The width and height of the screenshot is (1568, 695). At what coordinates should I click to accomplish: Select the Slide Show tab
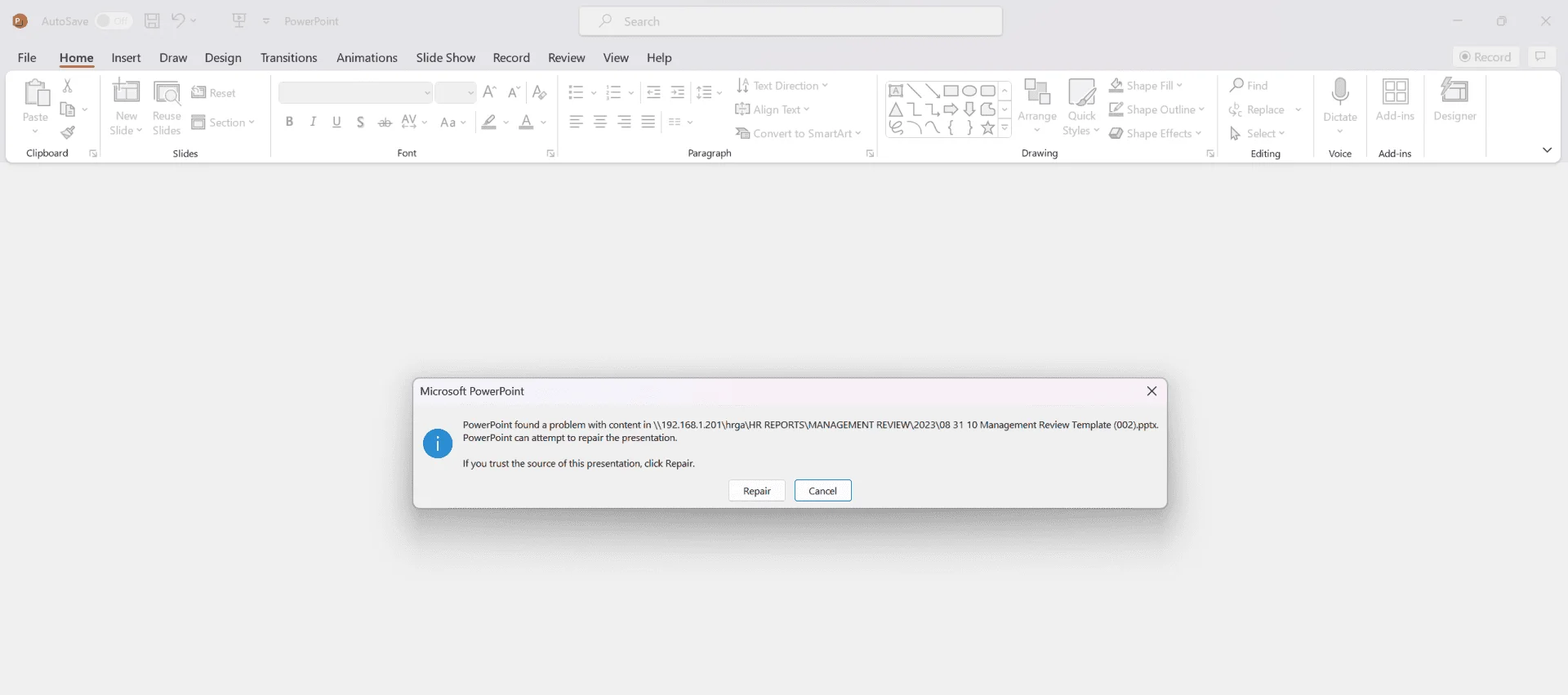[446, 58]
